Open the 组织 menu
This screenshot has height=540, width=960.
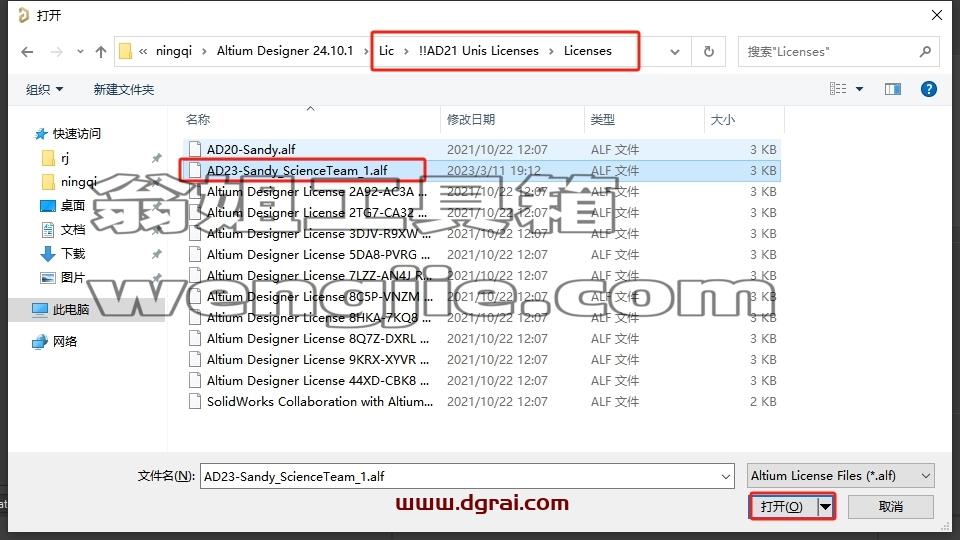[x=44, y=89]
